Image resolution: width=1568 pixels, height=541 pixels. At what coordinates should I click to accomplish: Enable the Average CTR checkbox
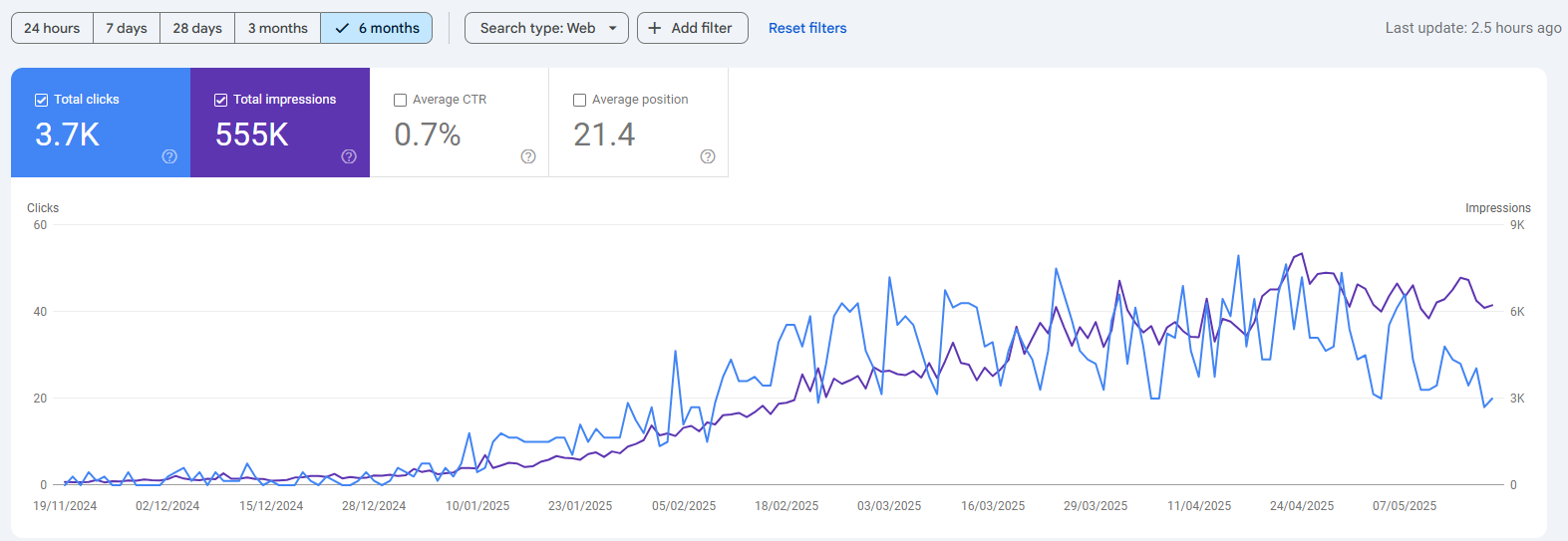401,100
